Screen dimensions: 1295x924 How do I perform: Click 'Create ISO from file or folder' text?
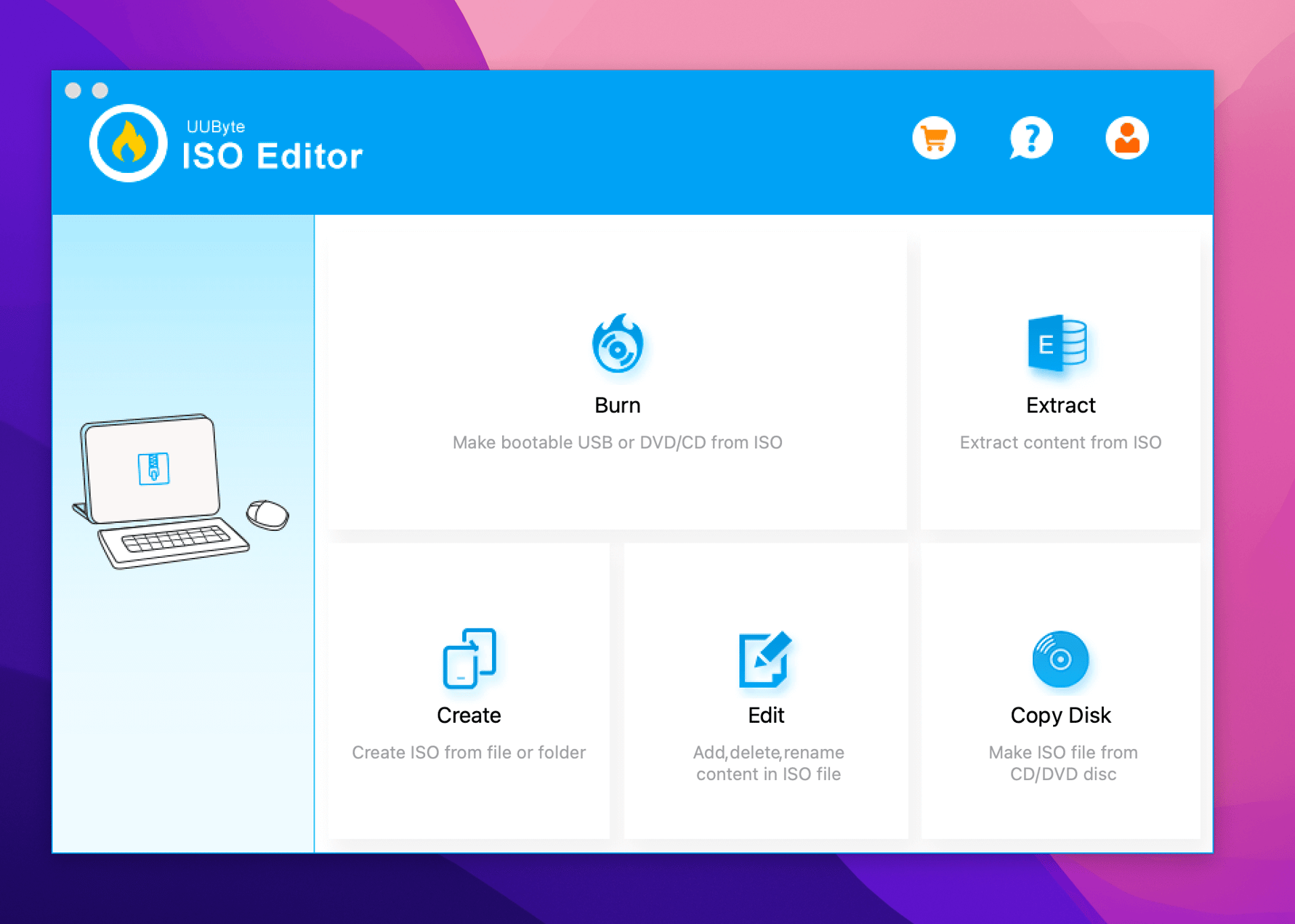(469, 753)
